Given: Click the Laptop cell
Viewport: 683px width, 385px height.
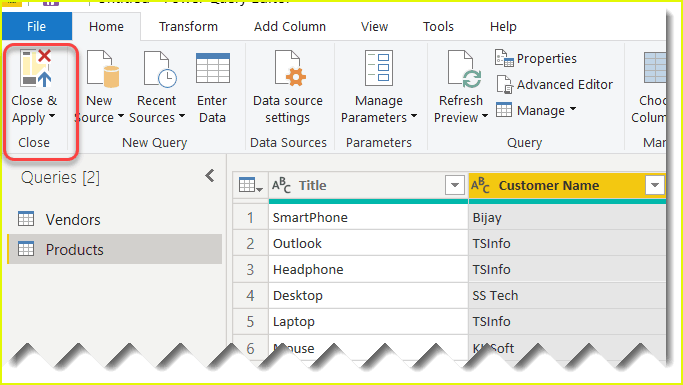Looking at the screenshot, I should click(369, 321).
